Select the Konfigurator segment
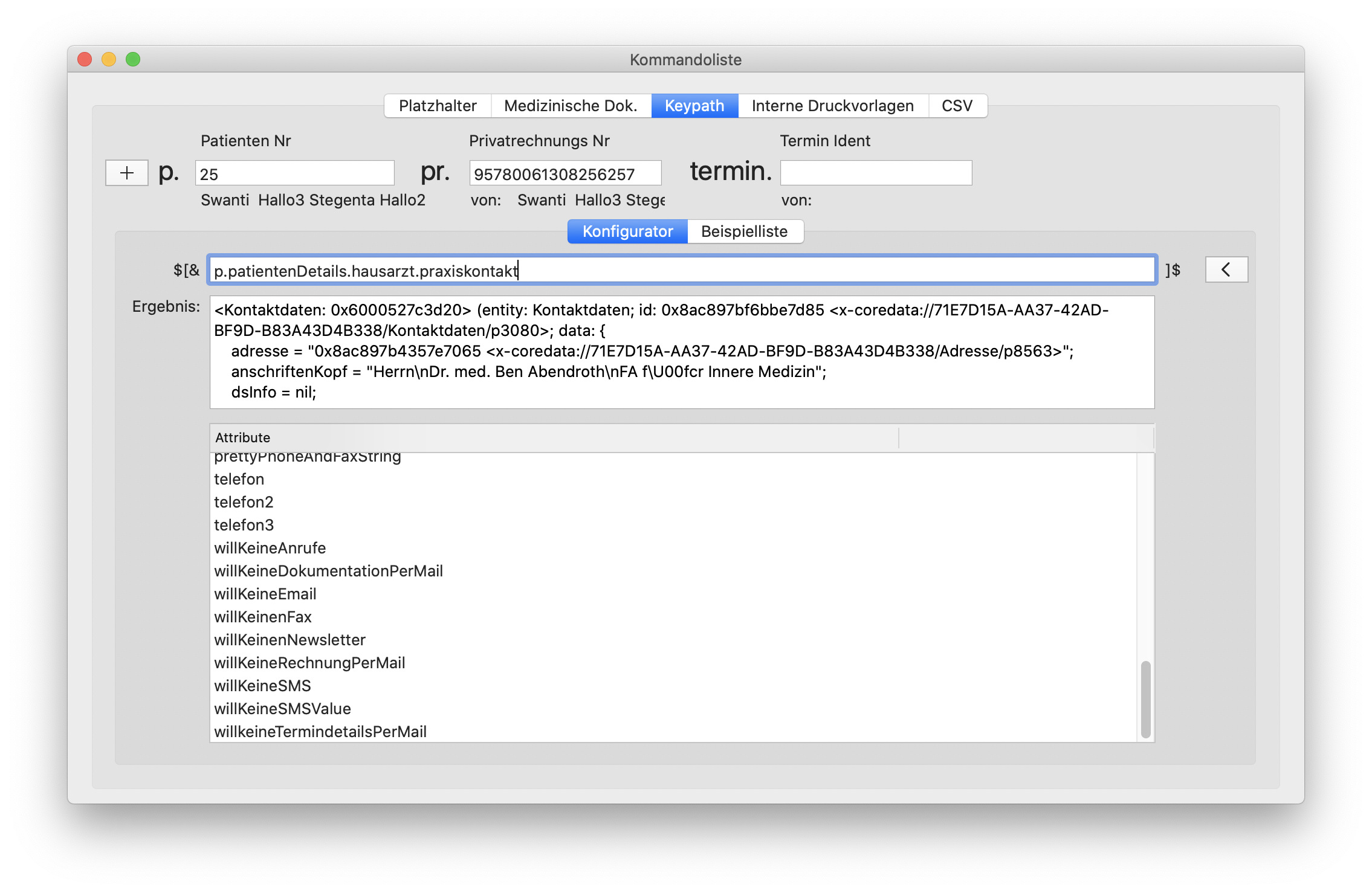Screen dimensions: 1372x893 point(627,231)
